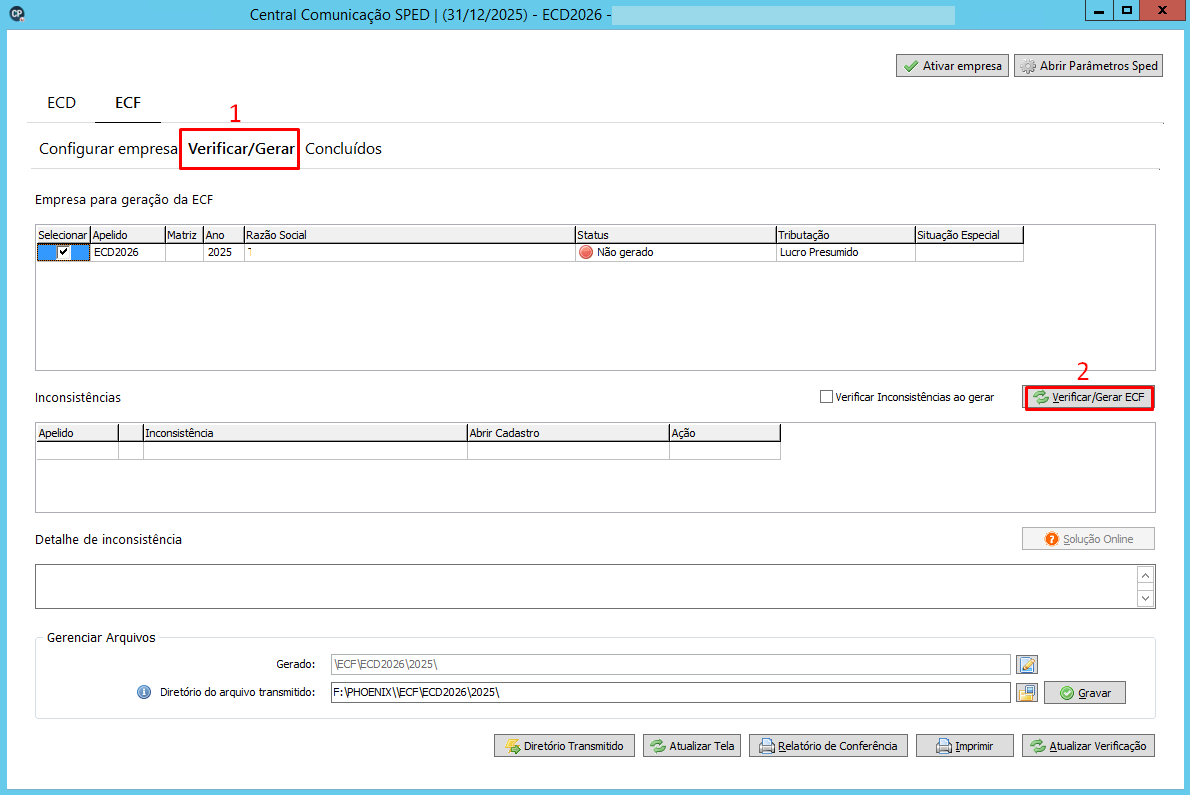
Task: Click the Ano column header
Action: click(223, 235)
